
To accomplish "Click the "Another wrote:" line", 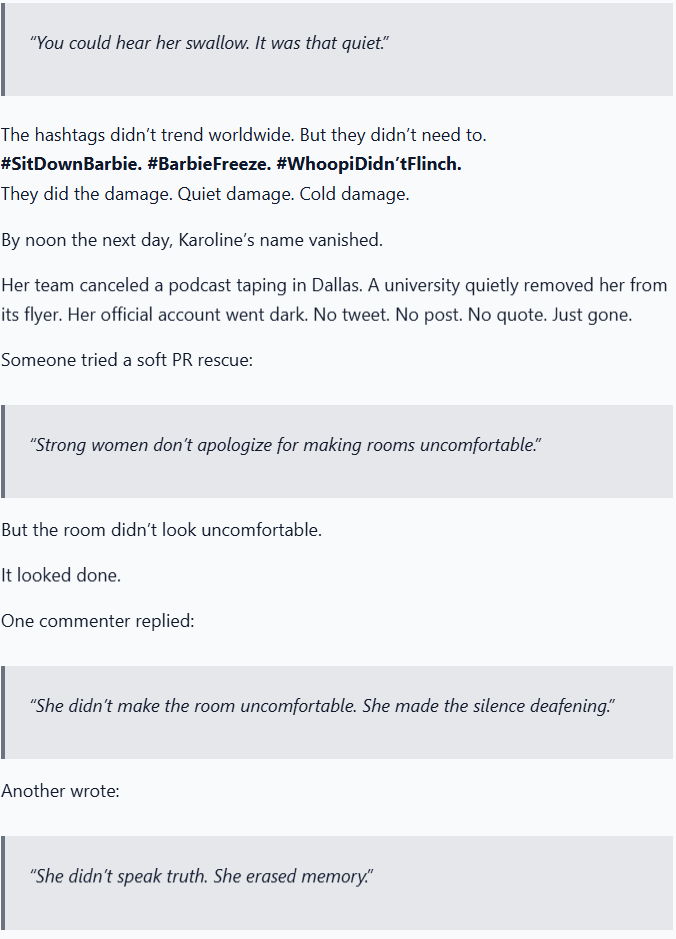I will (x=60, y=791).
